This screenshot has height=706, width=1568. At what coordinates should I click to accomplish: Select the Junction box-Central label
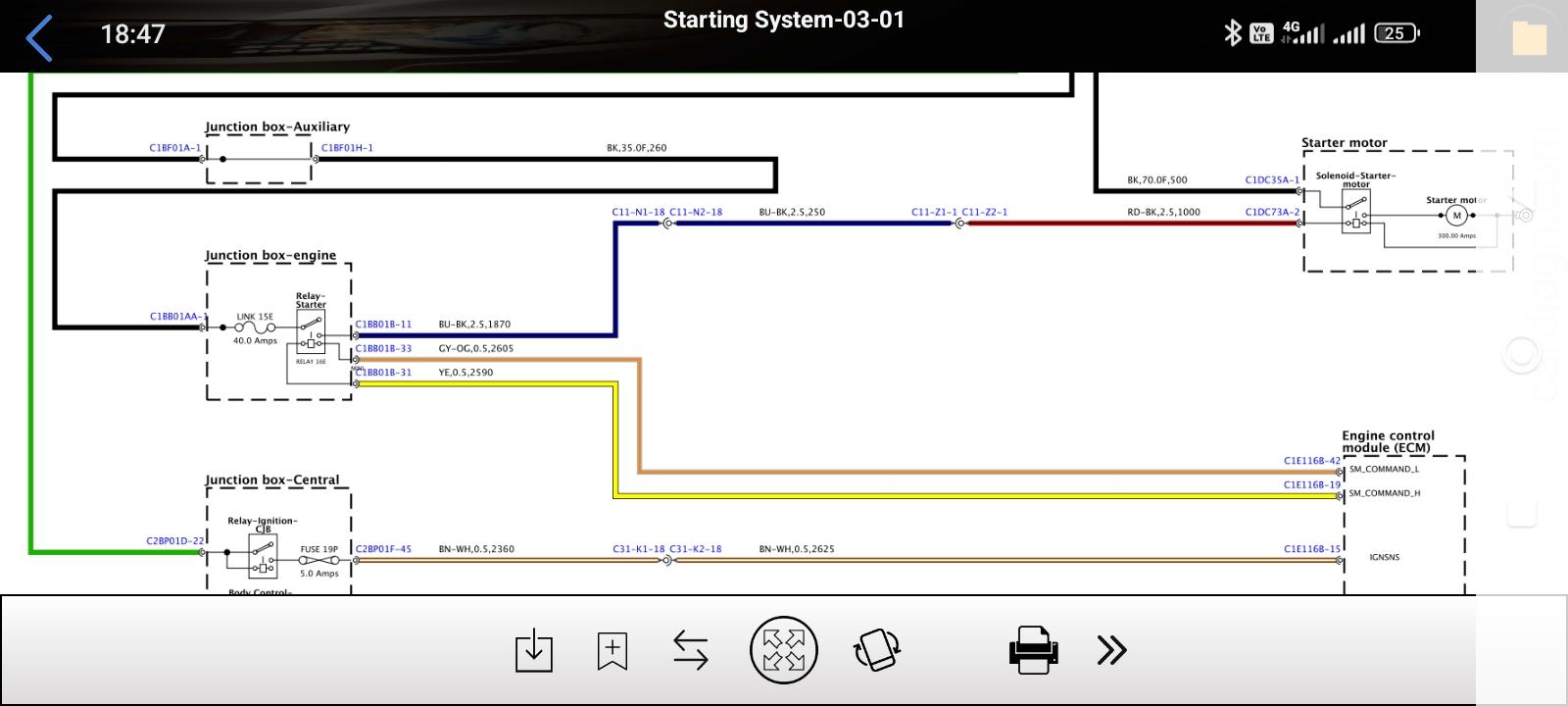(272, 480)
